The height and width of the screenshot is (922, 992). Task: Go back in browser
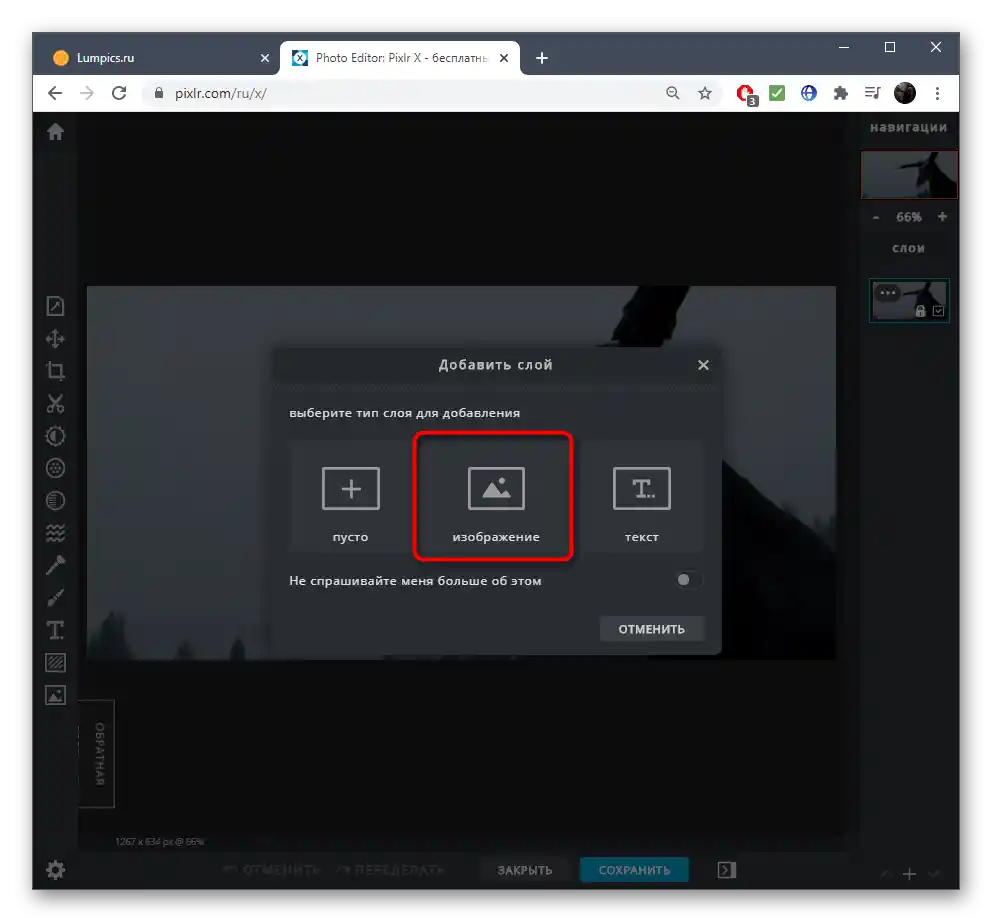point(55,93)
